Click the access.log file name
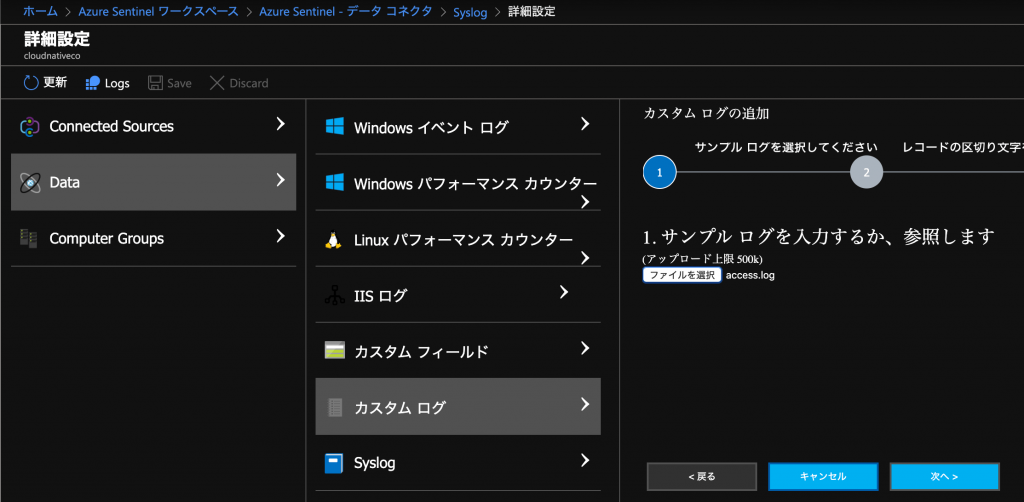1024x502 pixels. tap(750, 275)
